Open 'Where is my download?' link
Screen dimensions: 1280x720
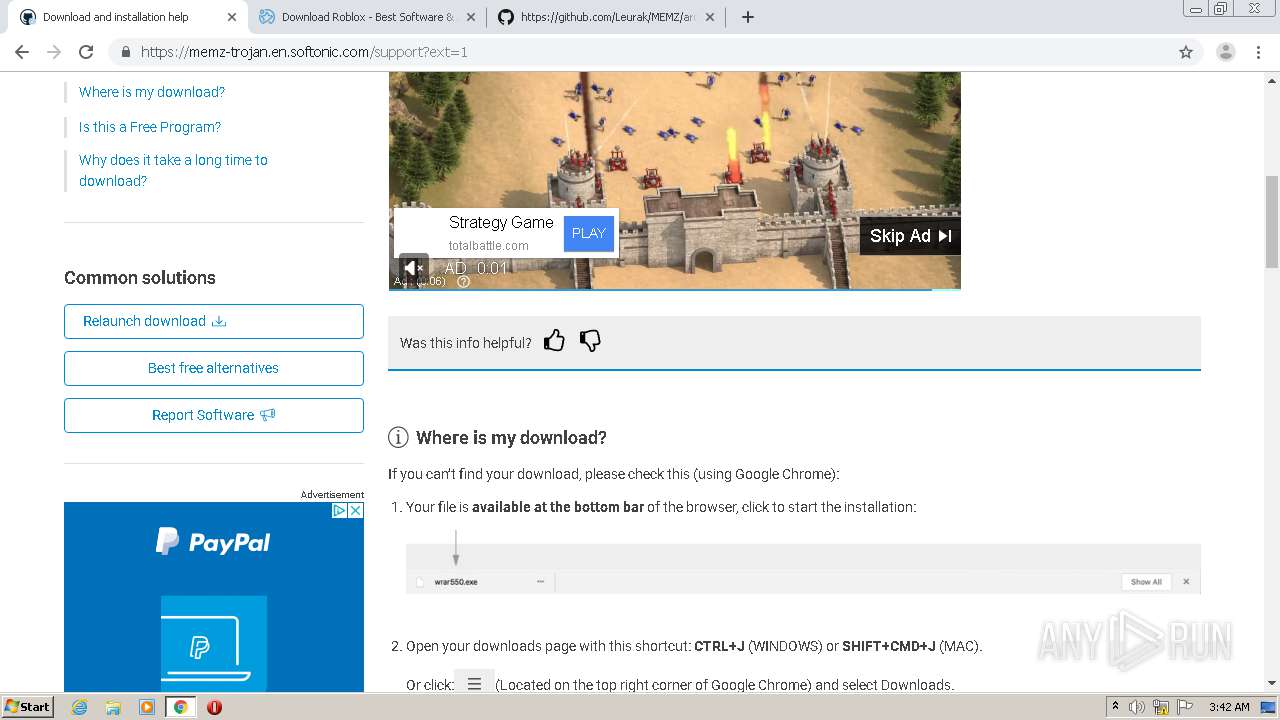click(x=152, y=92)
